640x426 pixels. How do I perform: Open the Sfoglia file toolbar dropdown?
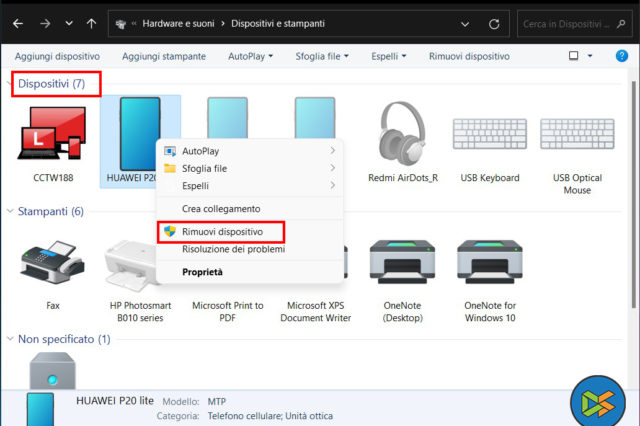click(x=322, y=56)
